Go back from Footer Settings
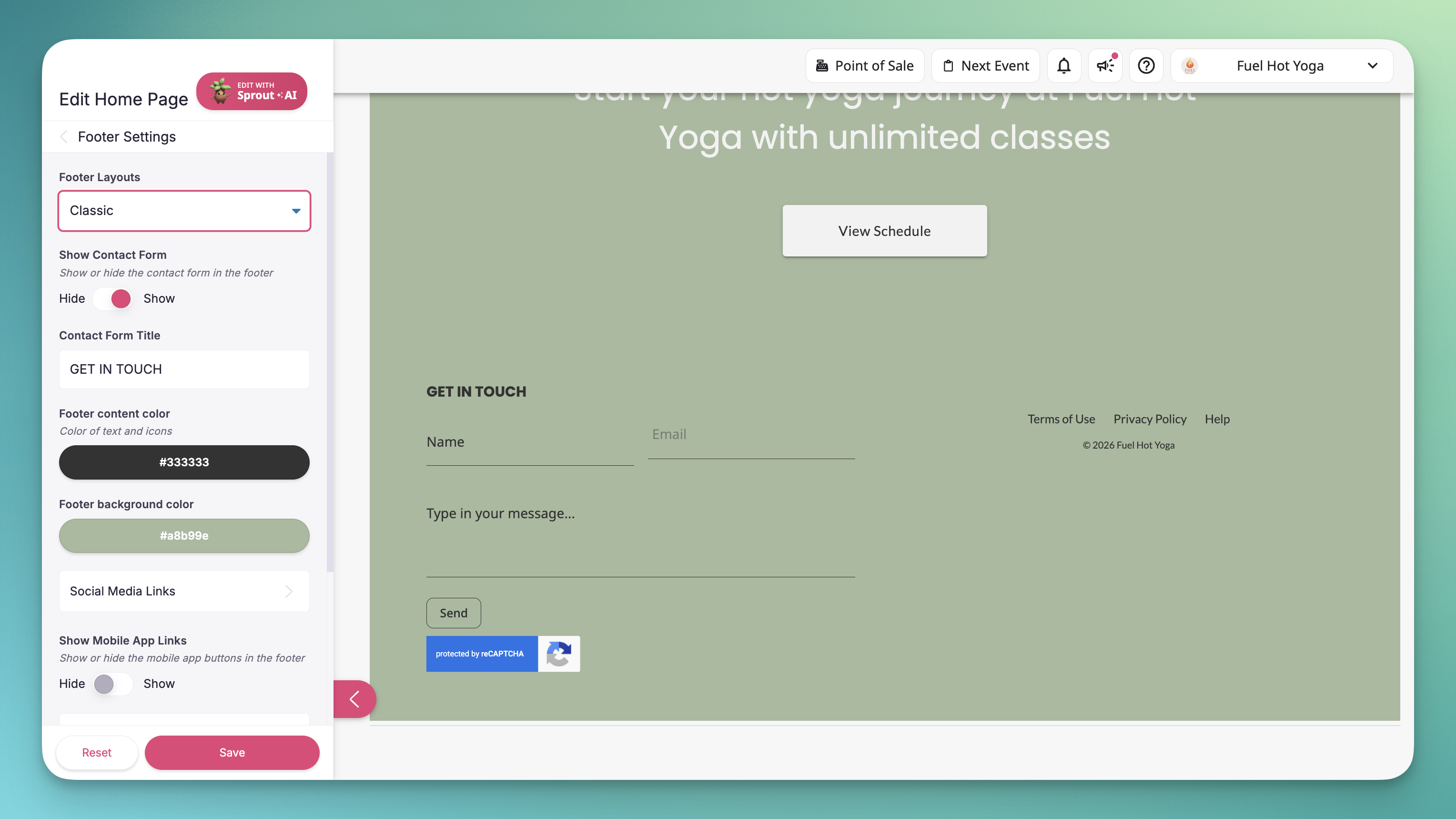Screen dimensions: 1456x819 coord(64,137)
